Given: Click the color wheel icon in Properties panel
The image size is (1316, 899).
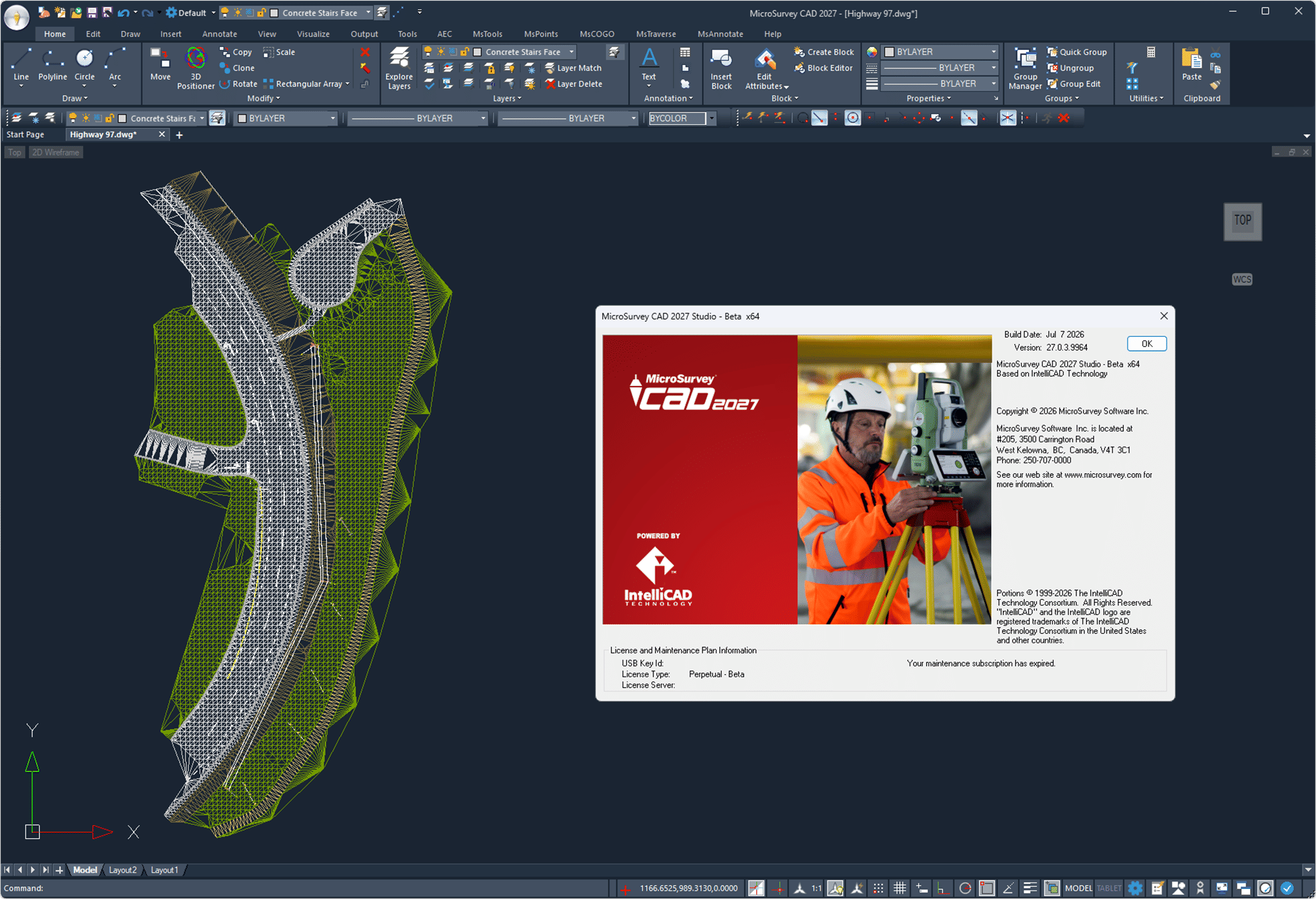Looking at the screenshot, I should tap(872, 52).
